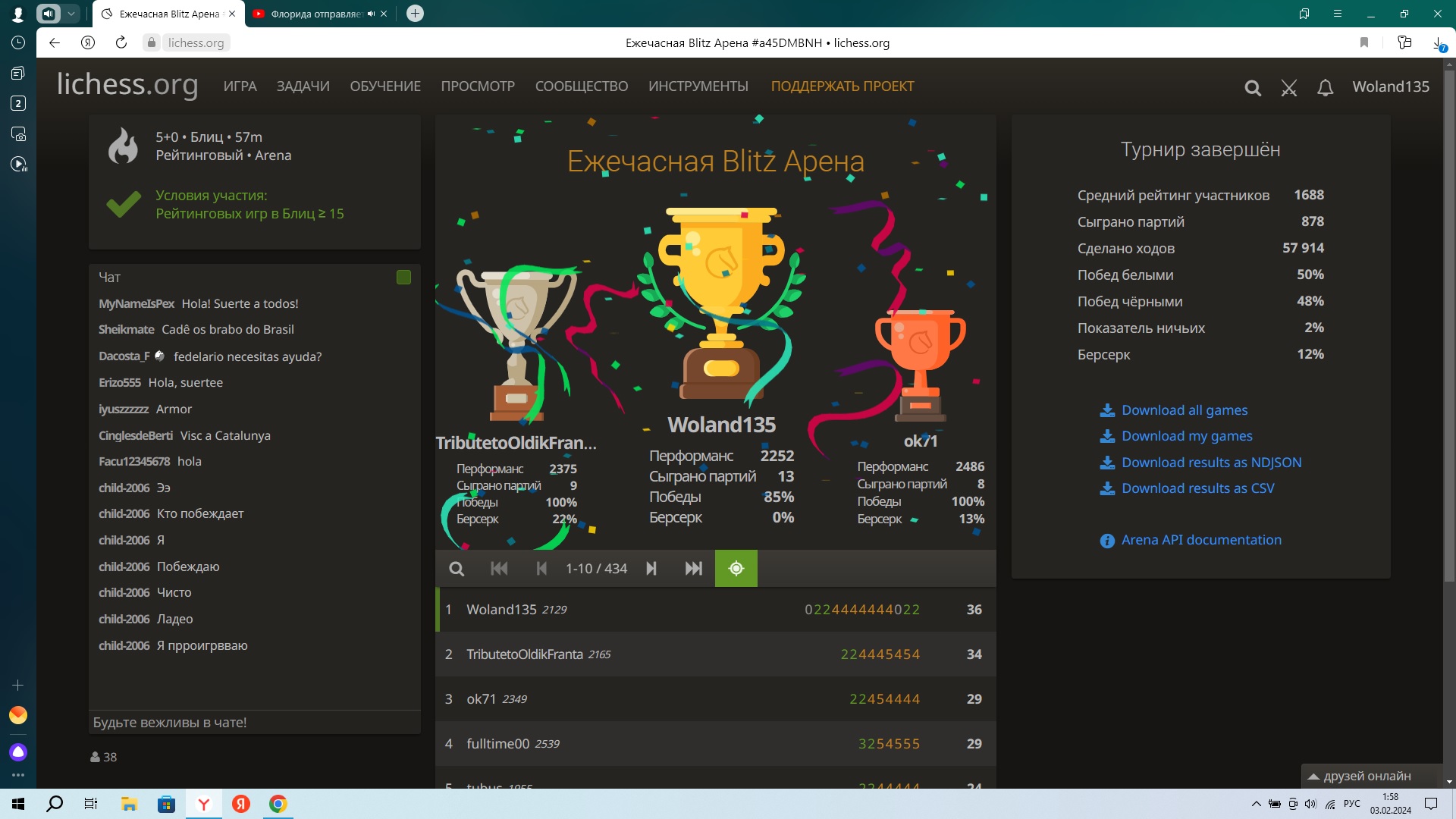Viewport: 1456px width, 819px height.
Task: Select ok71 standings row
Action: (x=716, y=699)
